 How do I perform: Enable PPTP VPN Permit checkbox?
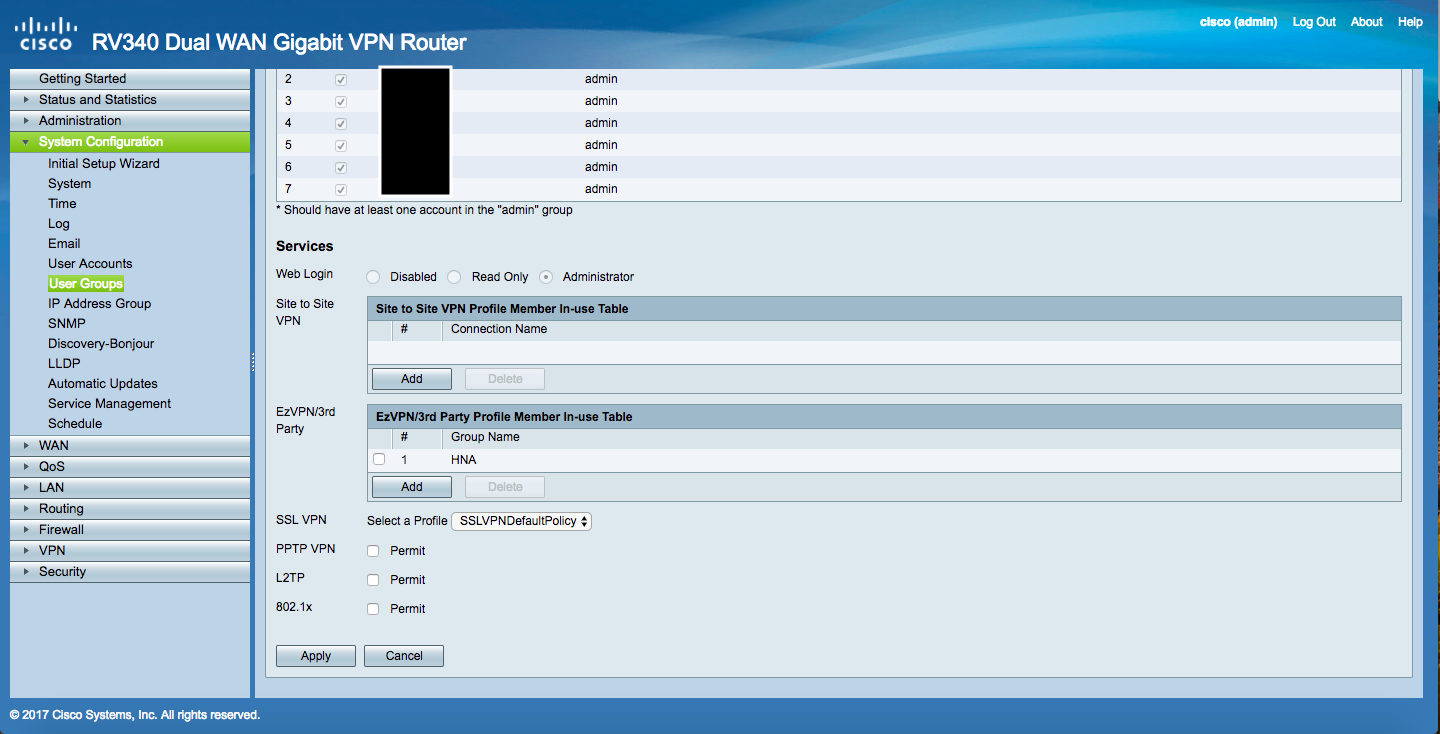click(373, 551)
